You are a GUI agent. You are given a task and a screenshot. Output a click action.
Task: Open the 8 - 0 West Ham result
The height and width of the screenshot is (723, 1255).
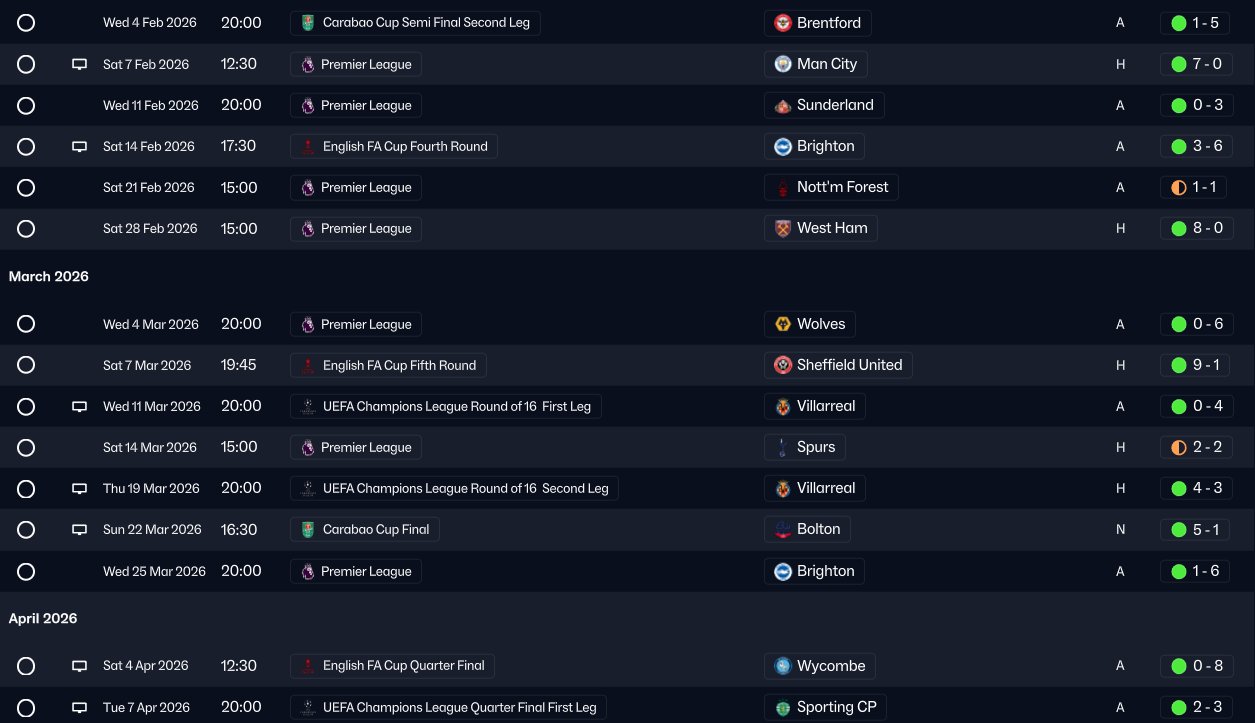click(1195, 228)
